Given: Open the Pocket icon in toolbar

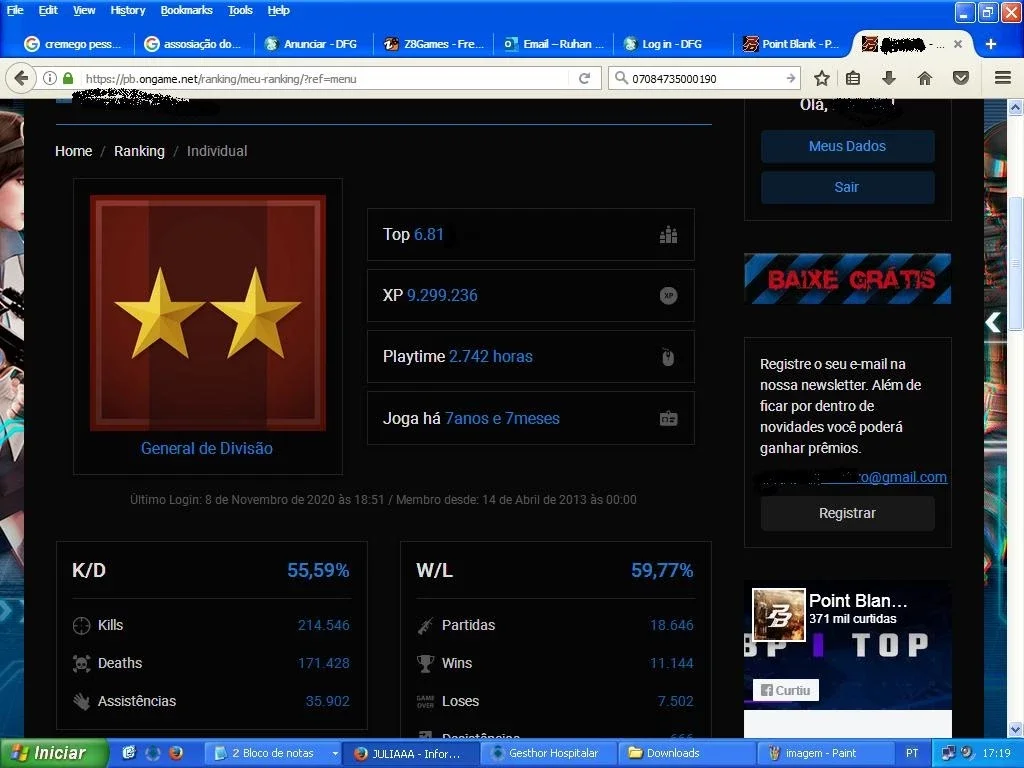Looking at the screenshot, I should 961,78.
